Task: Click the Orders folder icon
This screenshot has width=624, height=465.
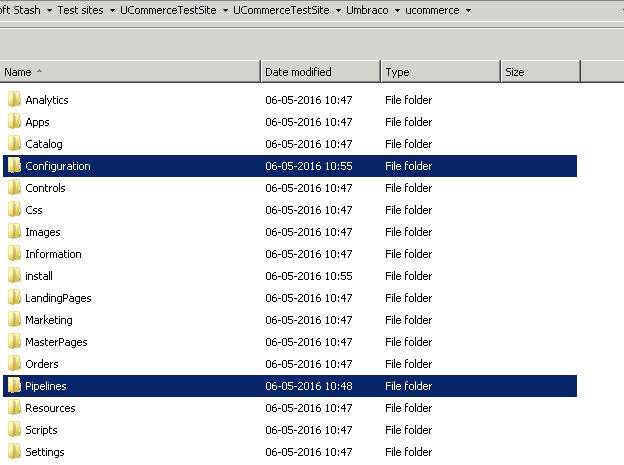Action: (14, 363)
